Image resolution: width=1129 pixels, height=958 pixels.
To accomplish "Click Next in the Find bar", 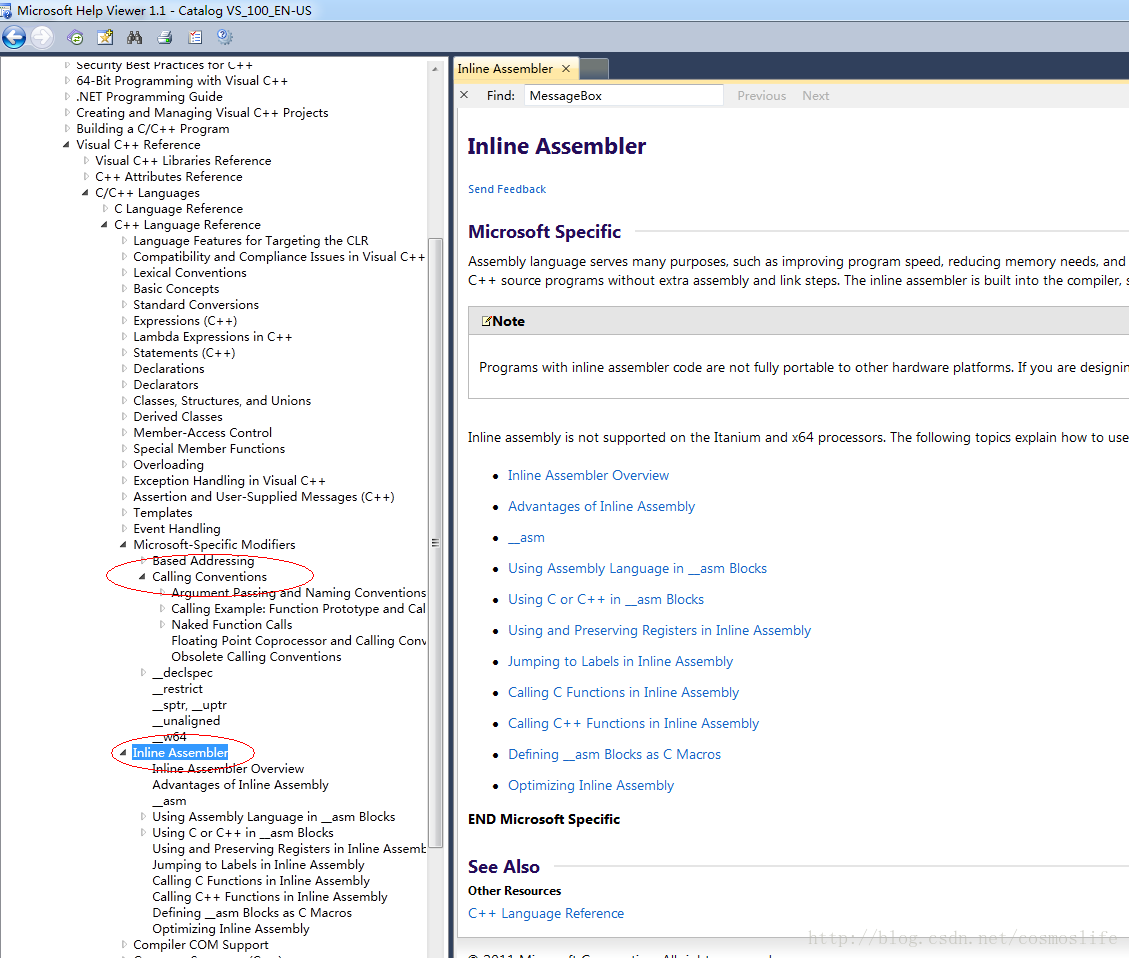I will click(x=816, y=96).
